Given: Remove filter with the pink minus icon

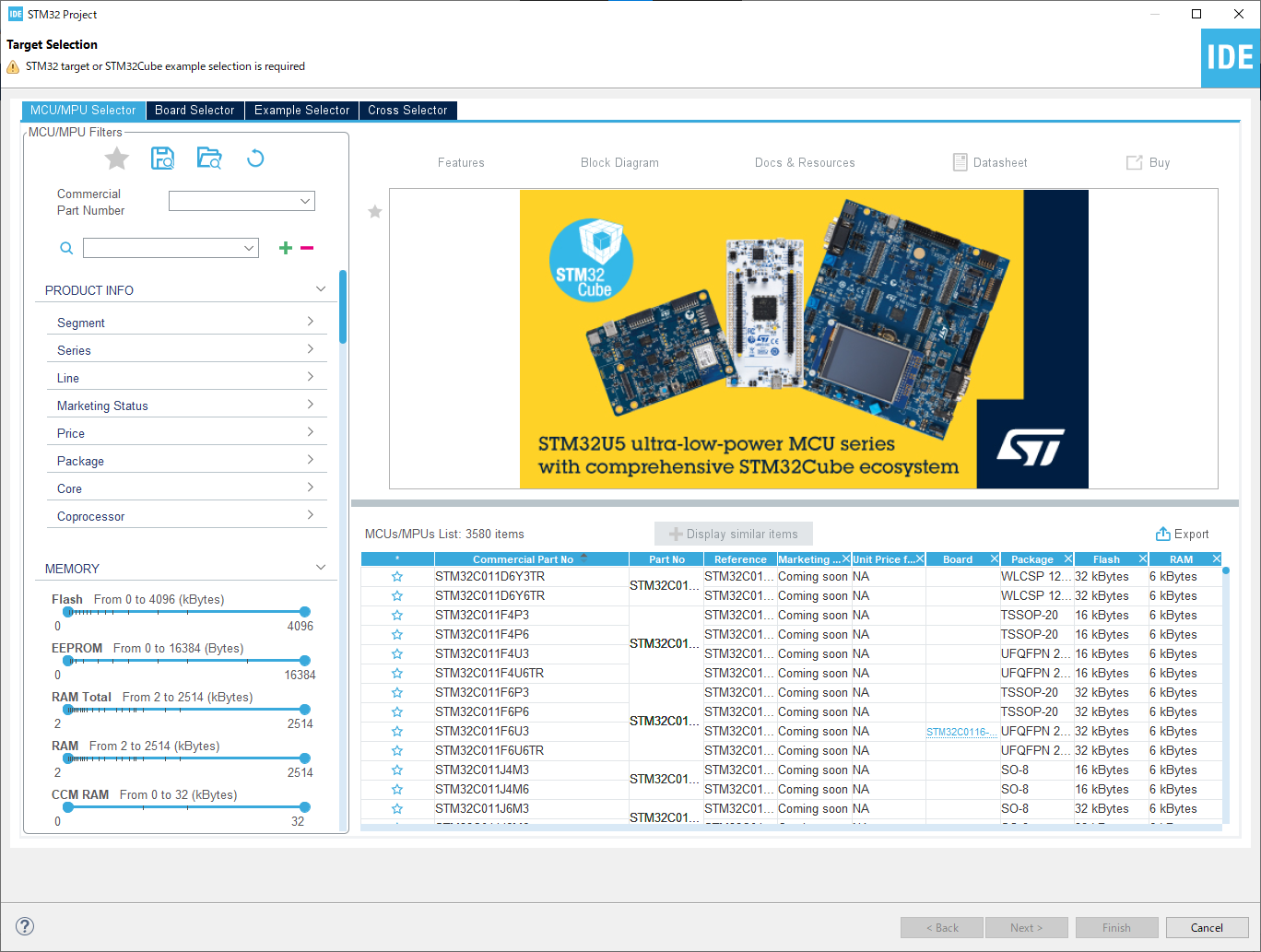Looking at the screenshot, I should point(307,248).
